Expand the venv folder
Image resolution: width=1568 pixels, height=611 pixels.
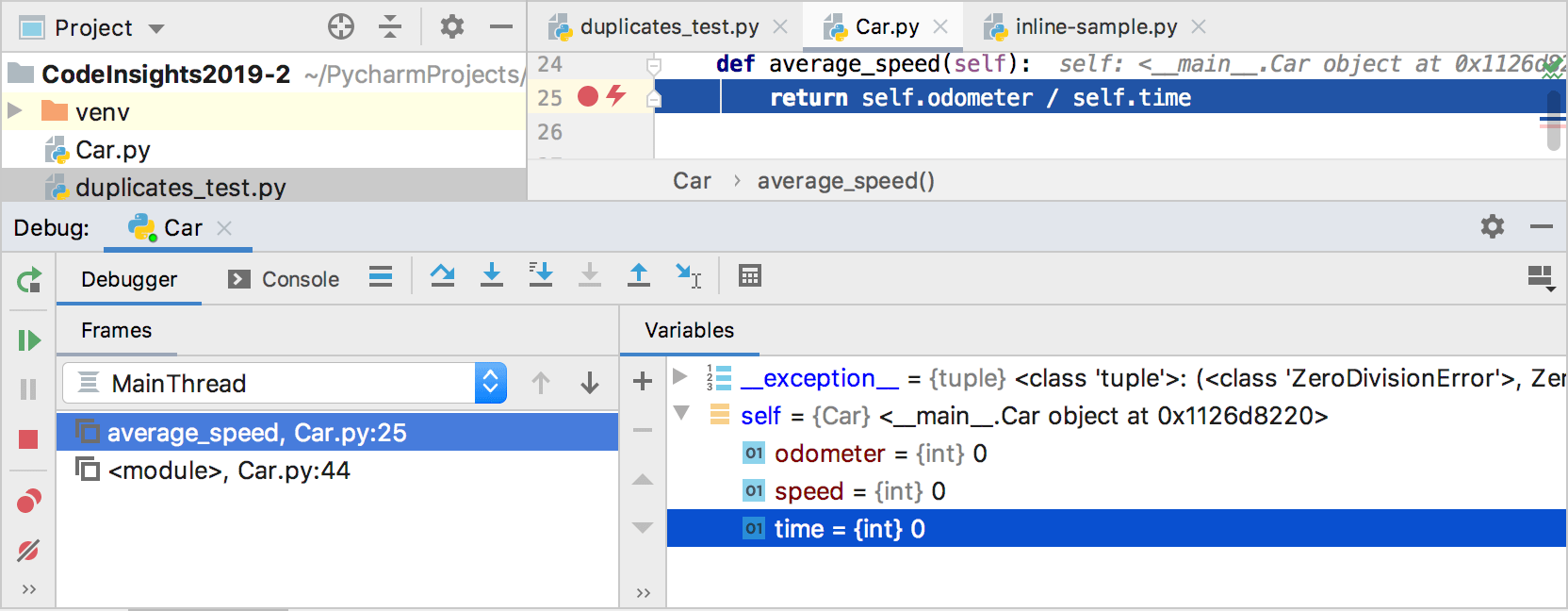(x=14, y=111)
